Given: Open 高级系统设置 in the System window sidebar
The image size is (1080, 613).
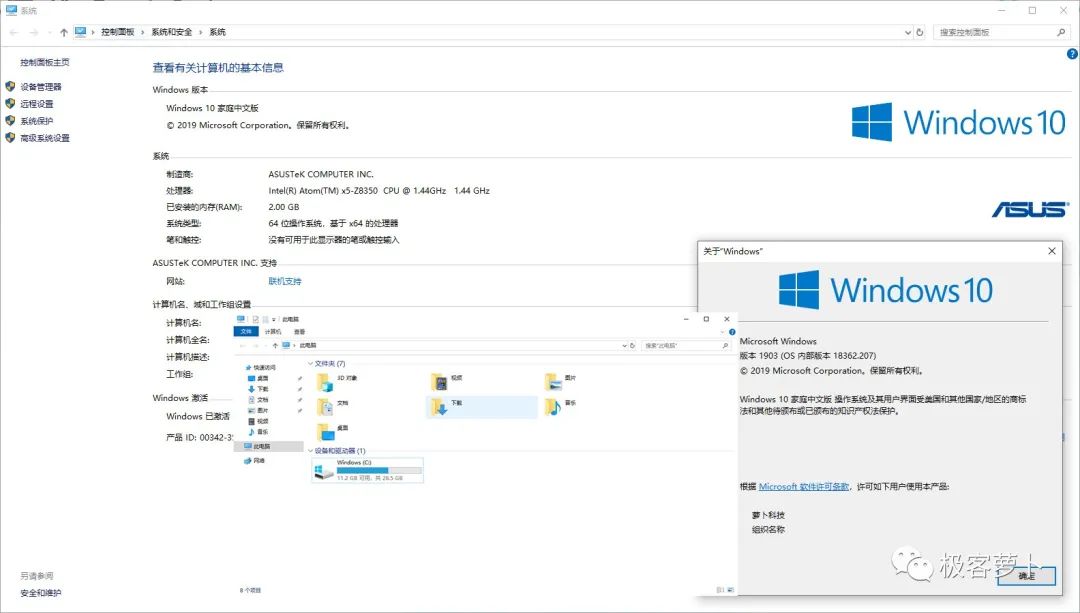Looking at the screenshot, I should (x=45, y=138).
